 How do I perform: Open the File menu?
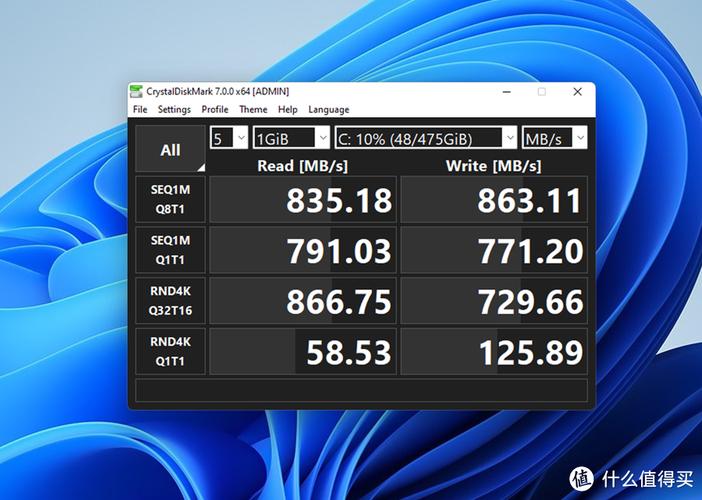pyautogui.click(x=140, y=110)
